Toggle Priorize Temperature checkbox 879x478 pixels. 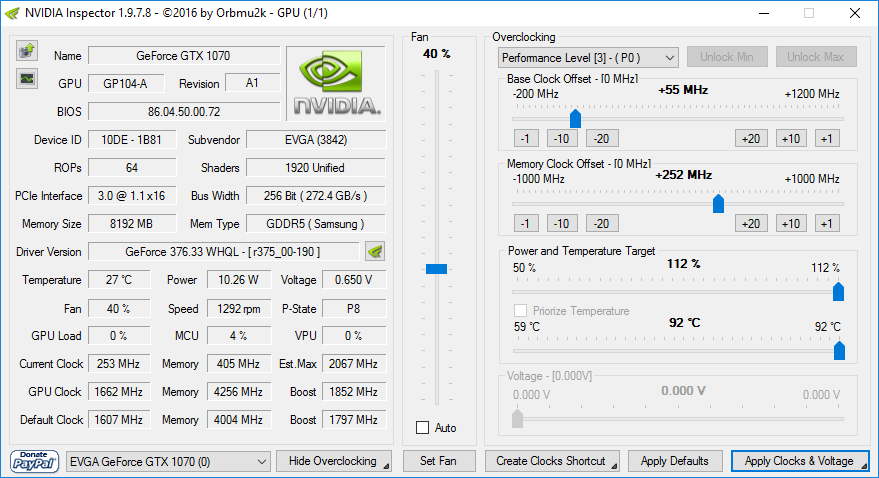point(520,310)
